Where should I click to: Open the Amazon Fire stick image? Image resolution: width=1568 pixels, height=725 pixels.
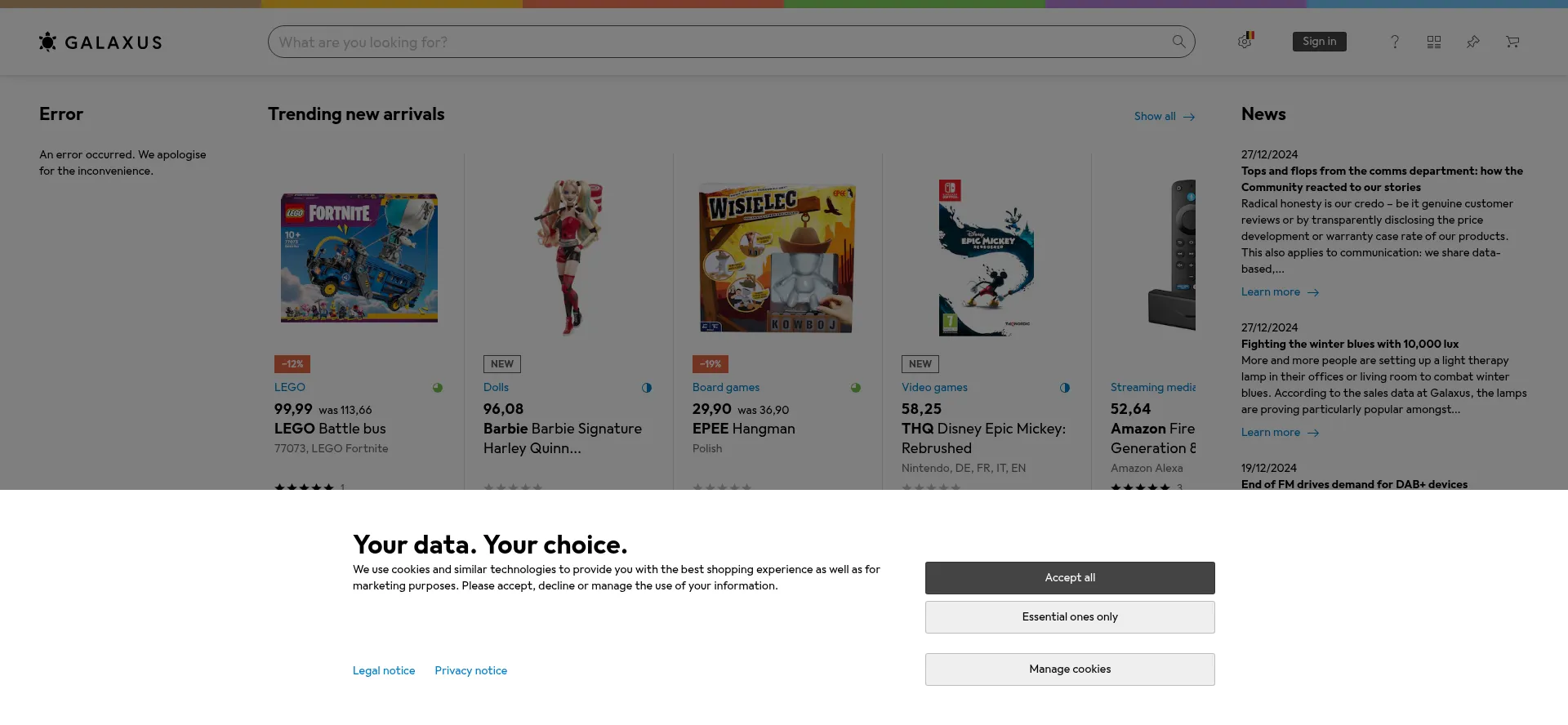coord(1172,256)
